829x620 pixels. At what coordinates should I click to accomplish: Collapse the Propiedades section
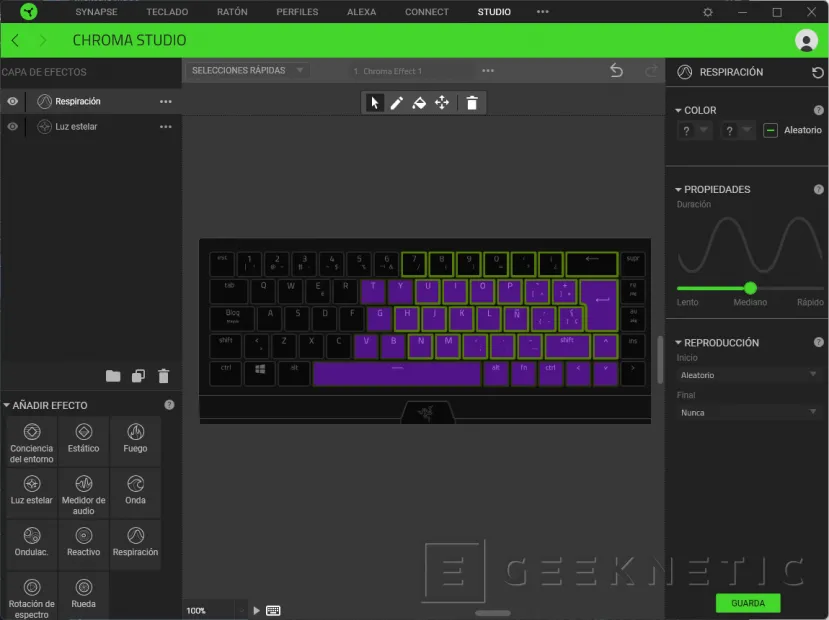pos(678,189)
